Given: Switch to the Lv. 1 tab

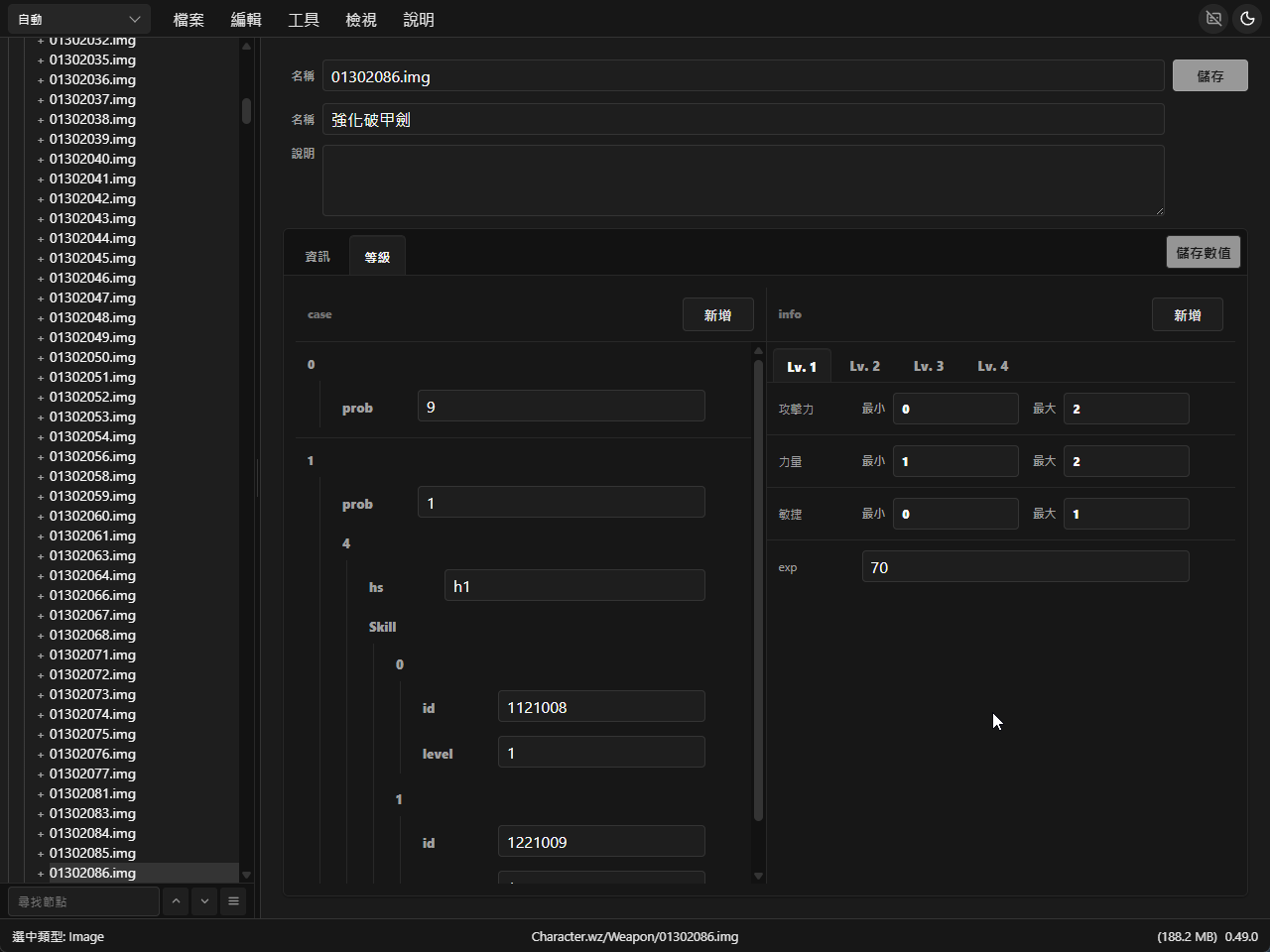Looking at the screenshot, I should tap(802, 366).
